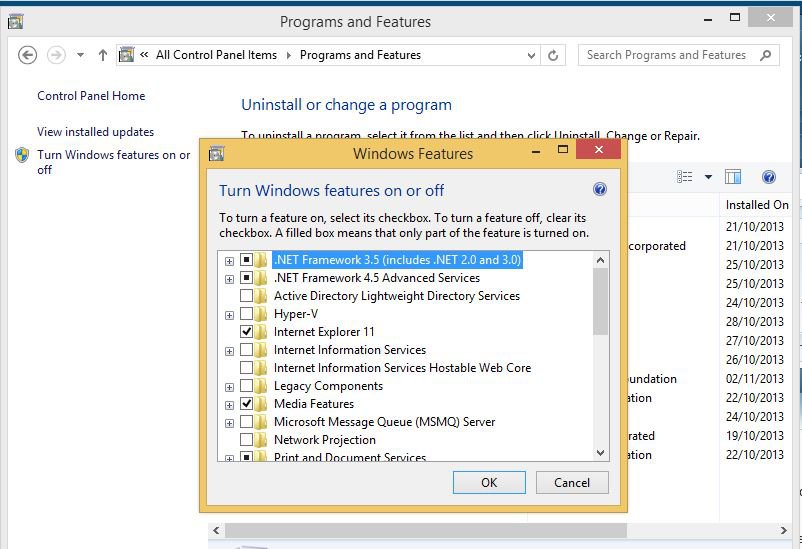The image size is (802, 549).
Task: Click the programs list scroll left arrow
Action: click(216, 530)
